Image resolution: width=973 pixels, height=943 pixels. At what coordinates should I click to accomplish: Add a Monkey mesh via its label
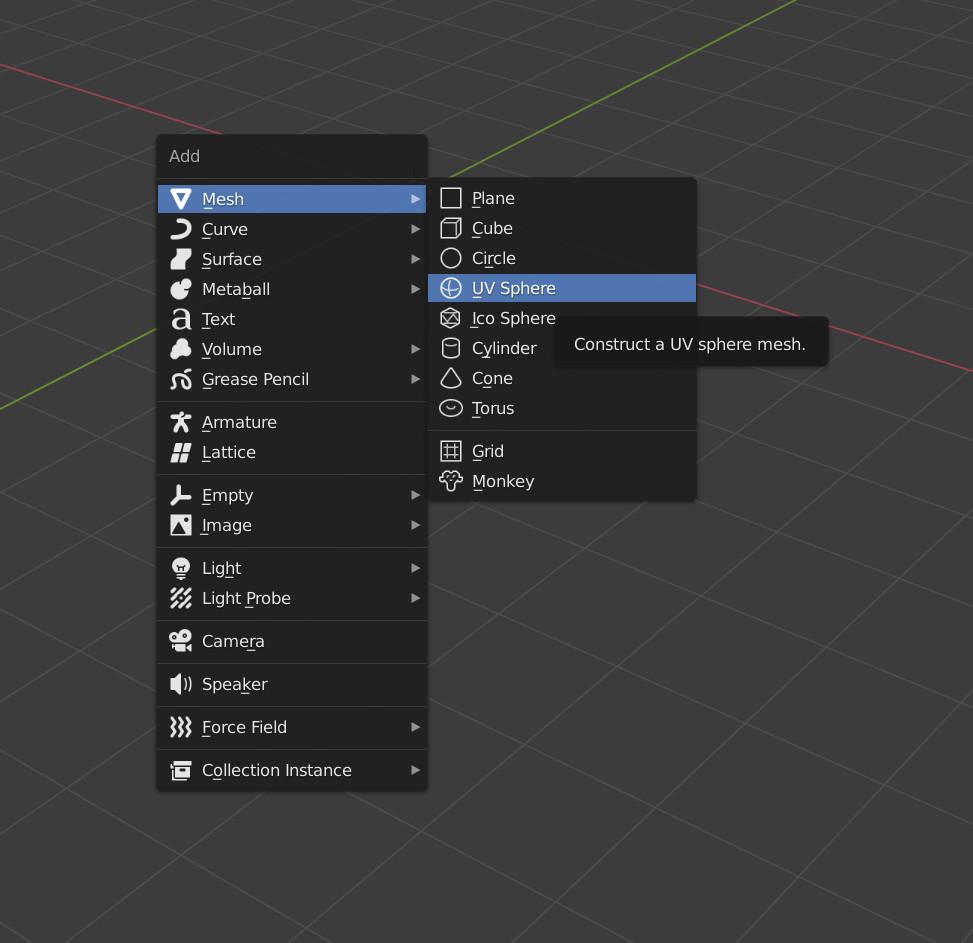pyautogui.click(x=503, y=481)
